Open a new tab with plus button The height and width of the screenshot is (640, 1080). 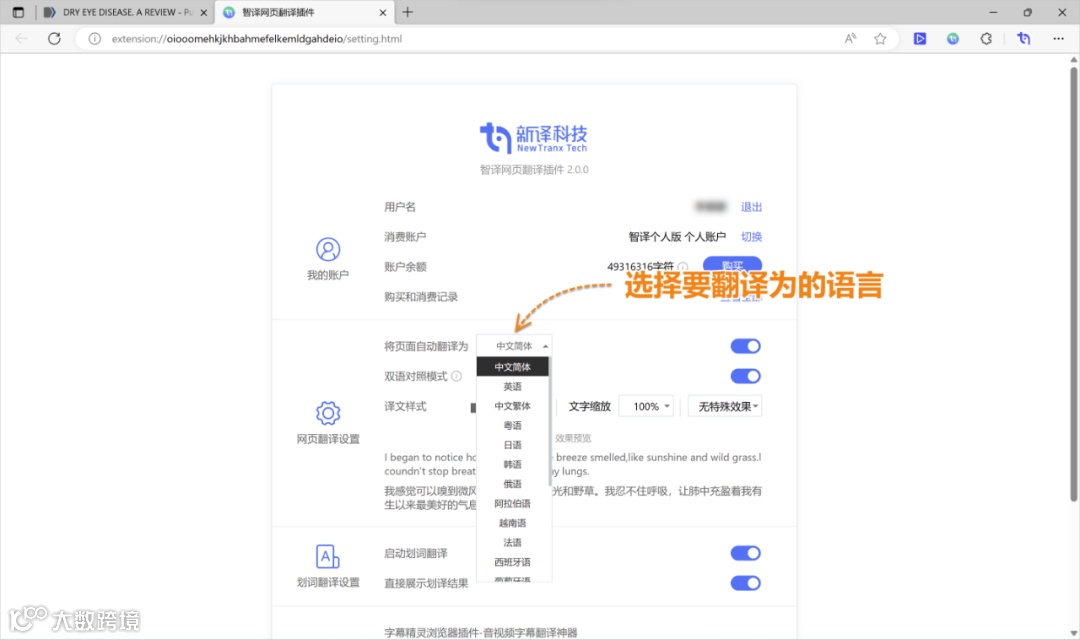408,12
